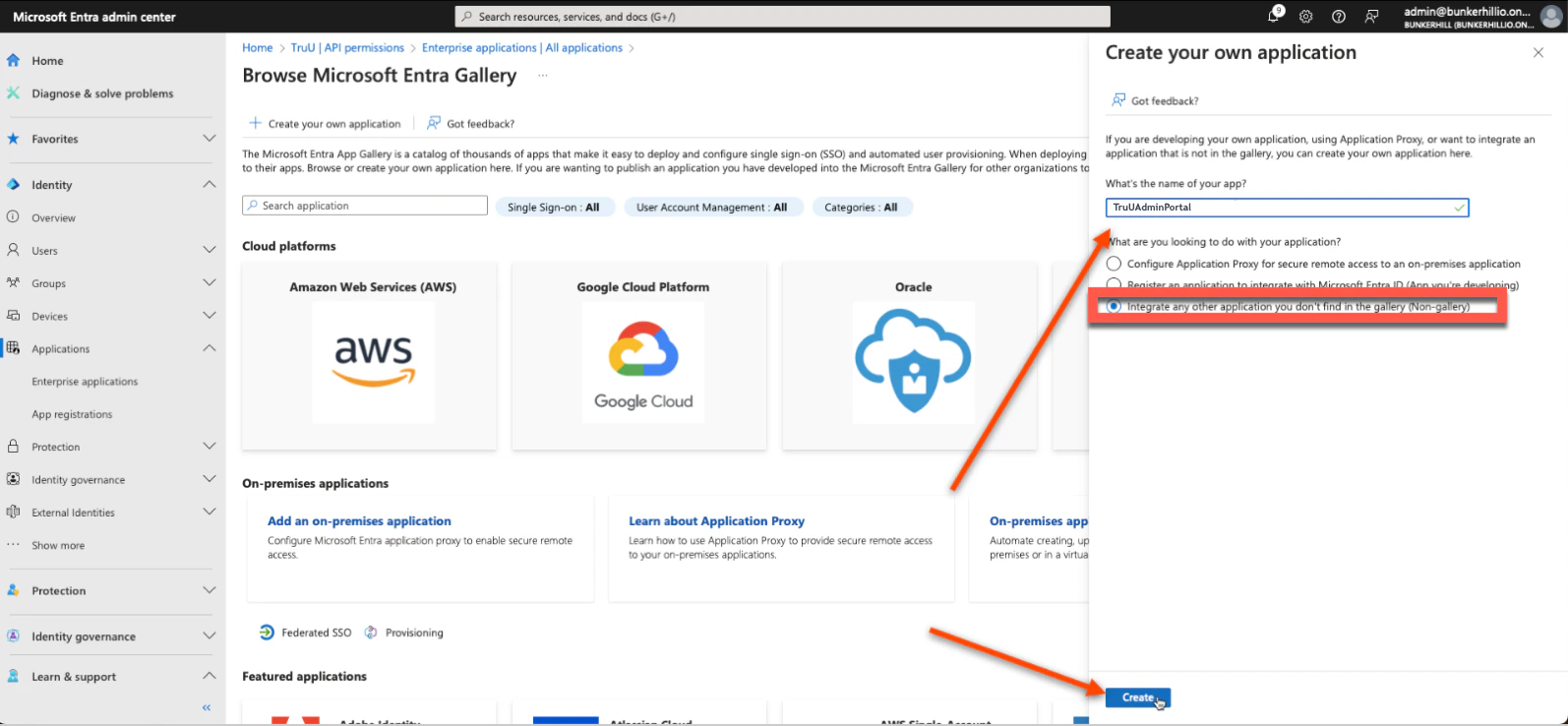Expand the Groups chevron
Image resolution: width=1568 pixels, height=726 pixels.
coord(209,282)
